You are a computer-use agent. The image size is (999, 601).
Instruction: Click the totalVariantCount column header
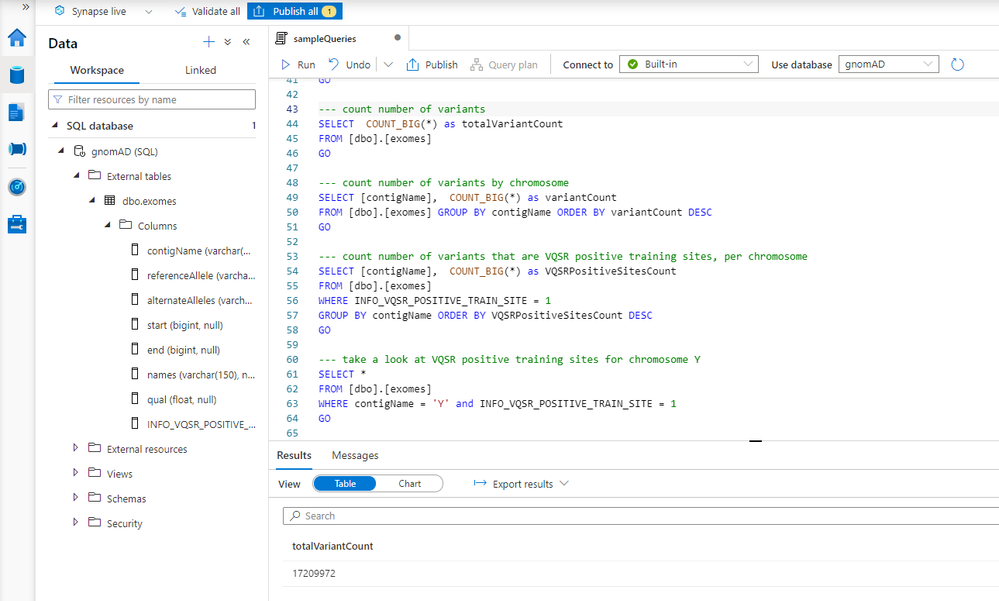[x=333, y=546]
